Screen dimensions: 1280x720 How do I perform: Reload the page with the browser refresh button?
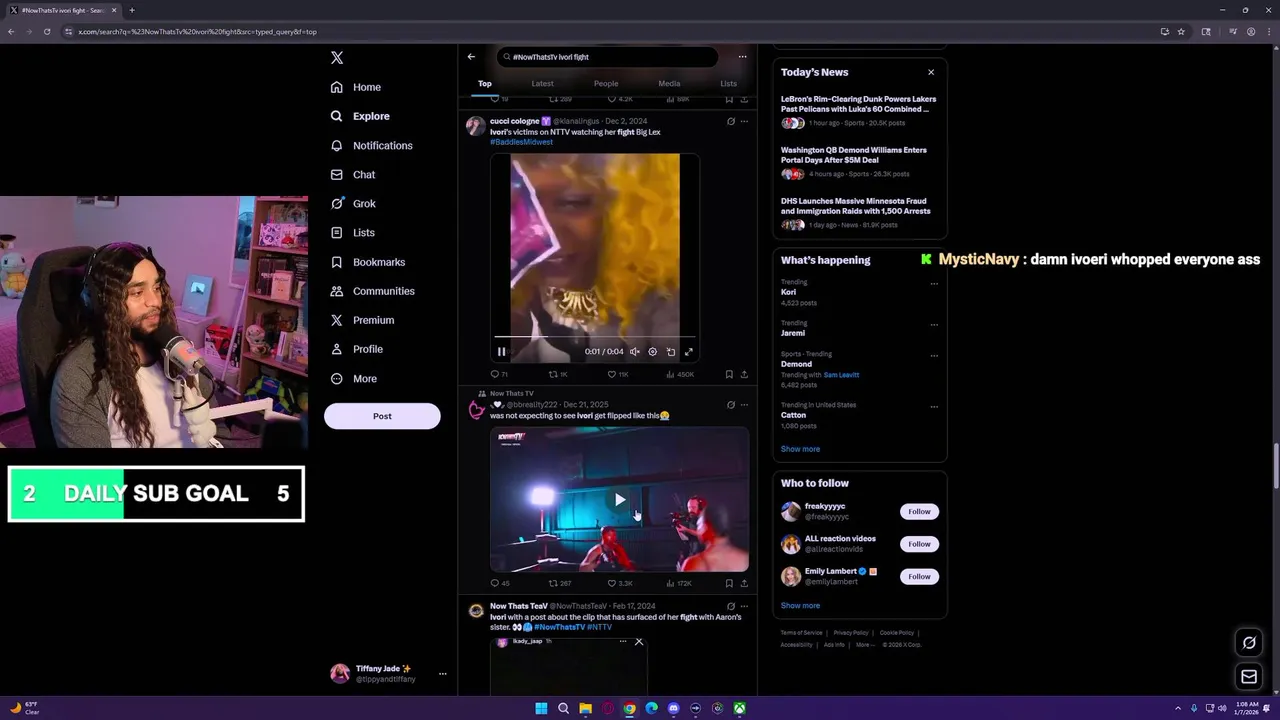46,32
